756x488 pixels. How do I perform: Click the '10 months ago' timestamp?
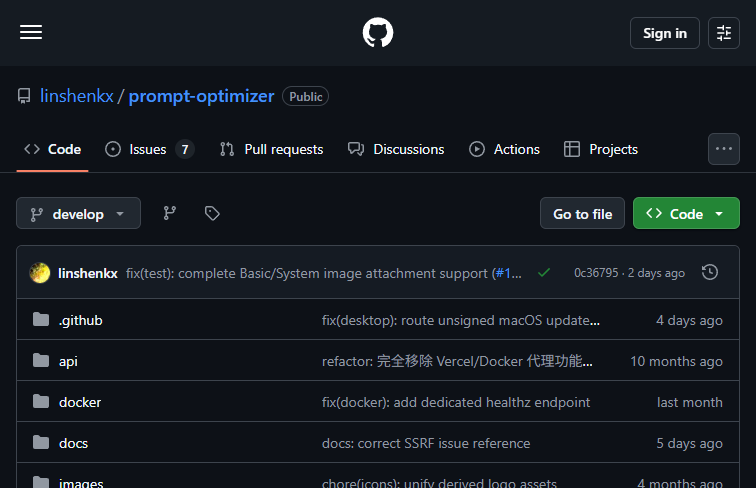[676, 361]
